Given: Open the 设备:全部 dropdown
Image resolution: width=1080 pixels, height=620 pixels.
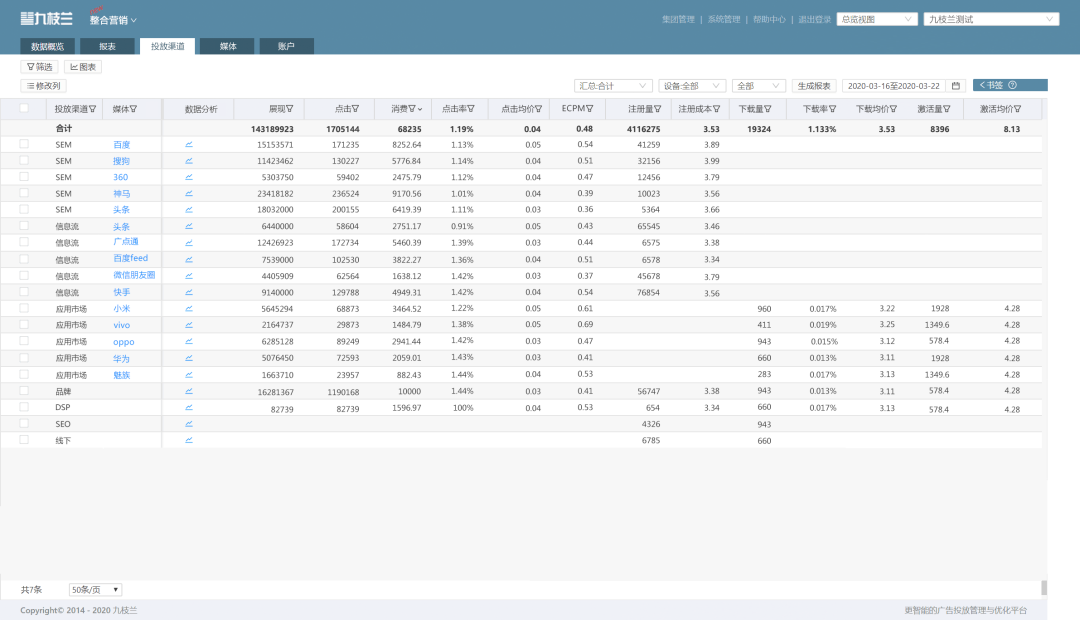Looking at the screenshot, I should [692, 86].
